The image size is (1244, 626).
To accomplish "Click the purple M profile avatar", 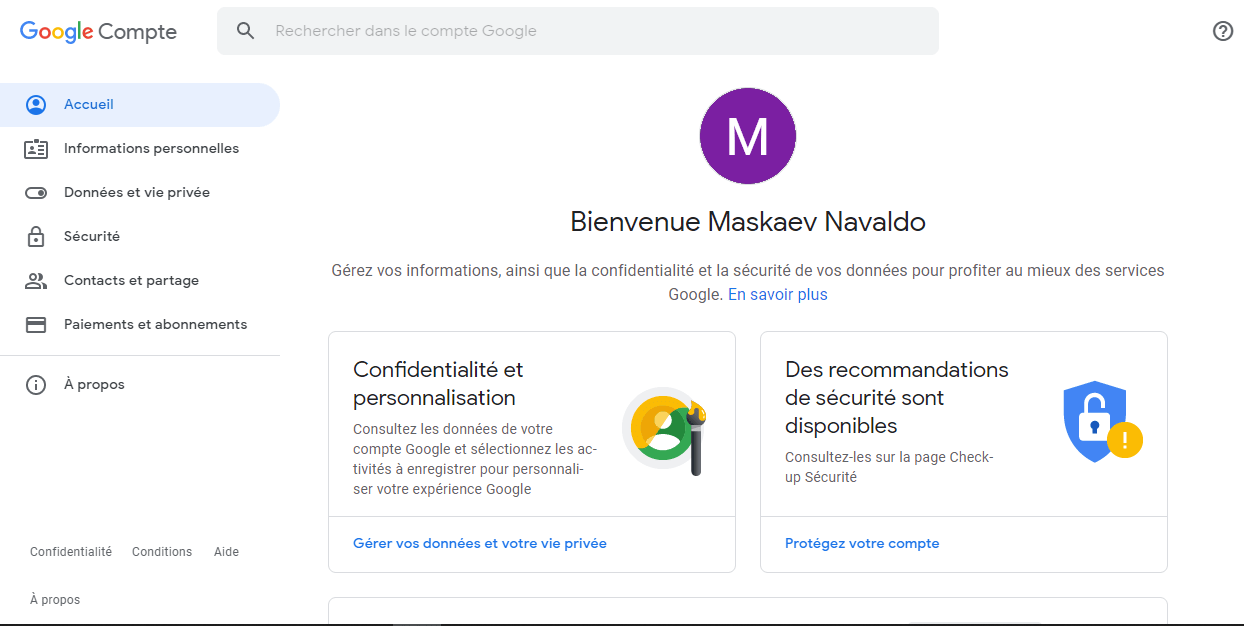I will [748, 136].
